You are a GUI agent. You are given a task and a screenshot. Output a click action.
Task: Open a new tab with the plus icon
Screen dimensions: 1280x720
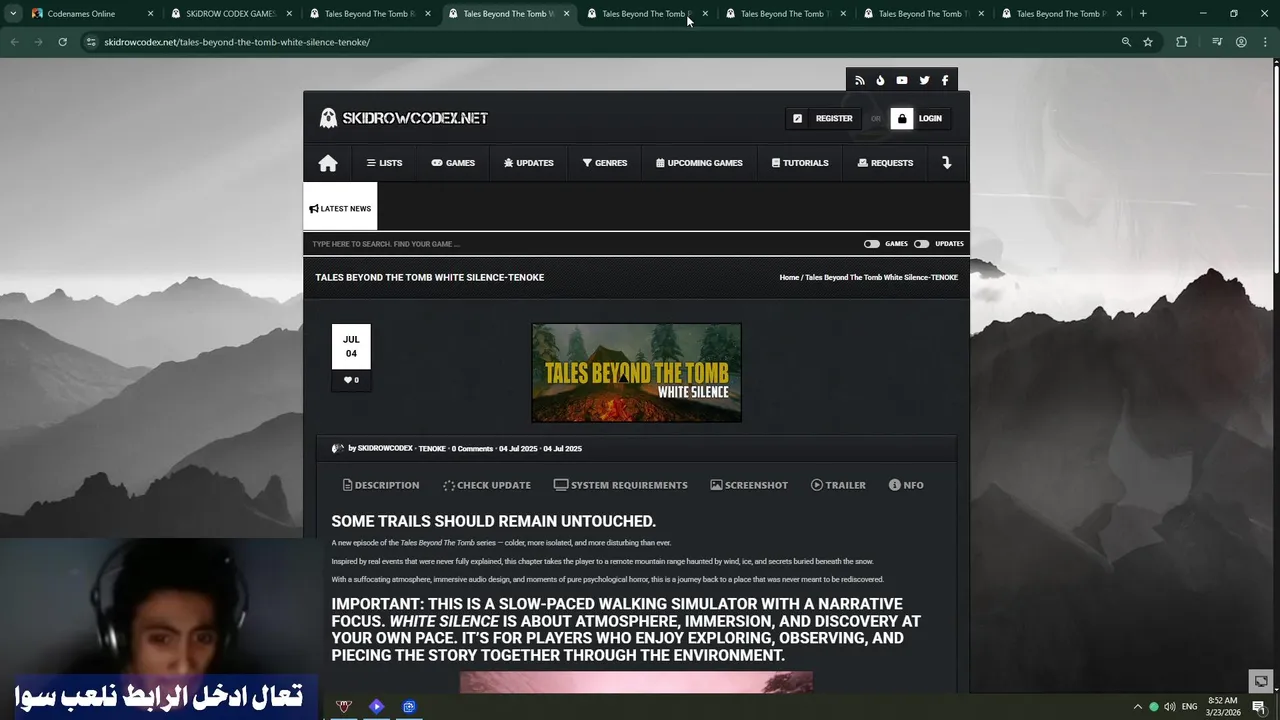click(1143, 14)
